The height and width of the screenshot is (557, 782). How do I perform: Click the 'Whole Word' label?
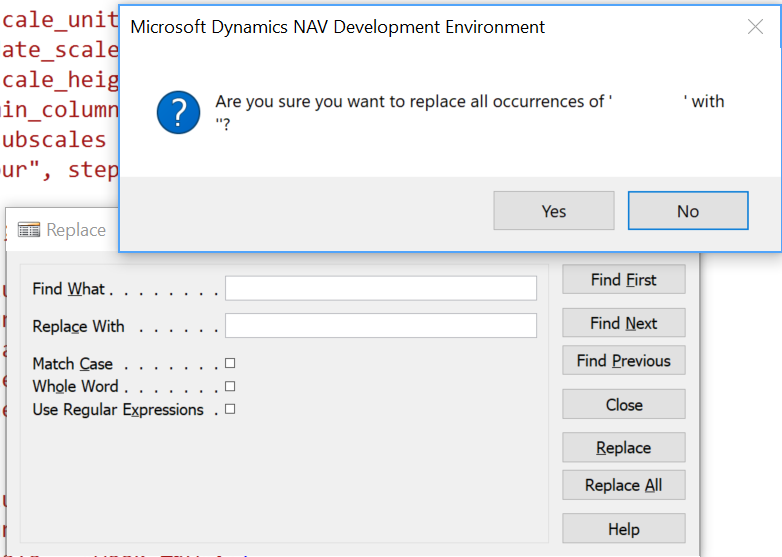(75, 386)
